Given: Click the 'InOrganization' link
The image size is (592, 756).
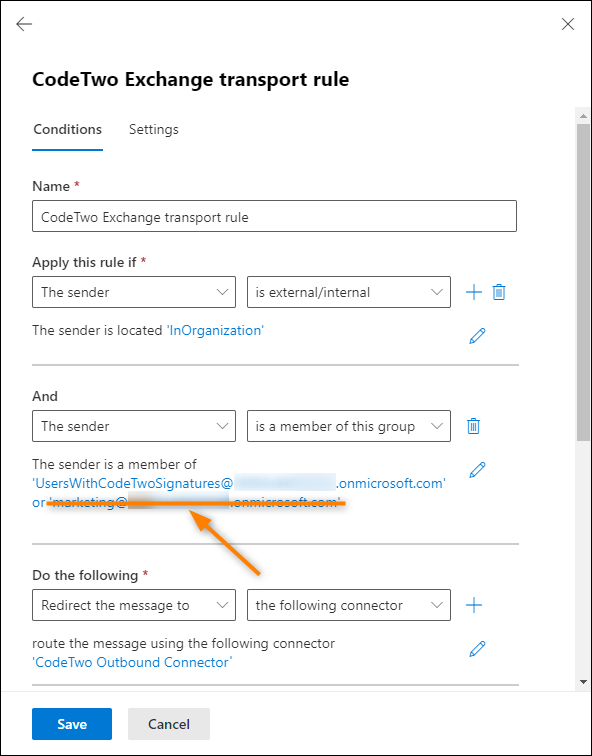Looking at the screenshot, I should (215, 330).
